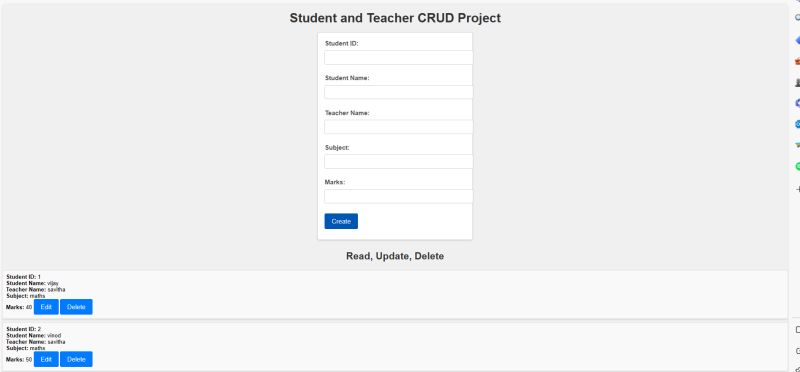Click the Create button

(x=341, y=221)
